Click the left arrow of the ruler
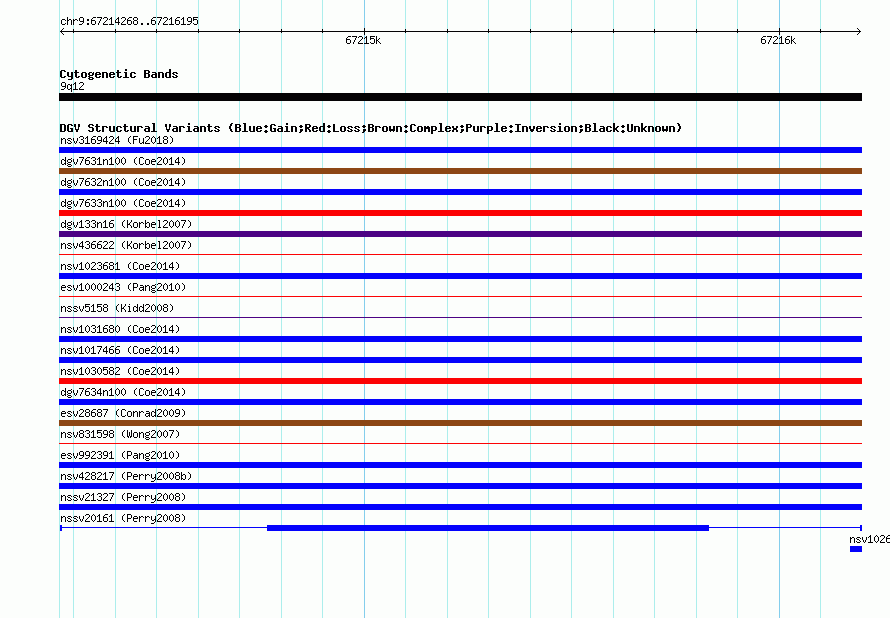The width and height of the screenshot is (890, 618). click(x=63, y=32)
